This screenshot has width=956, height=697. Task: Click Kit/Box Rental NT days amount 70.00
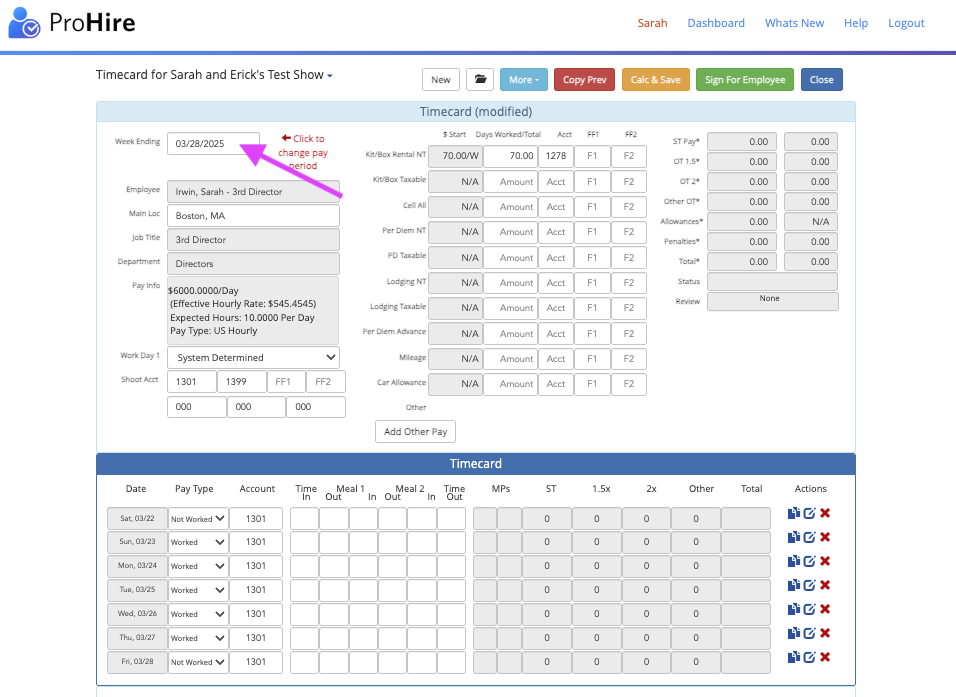click(x=510, y=155)
